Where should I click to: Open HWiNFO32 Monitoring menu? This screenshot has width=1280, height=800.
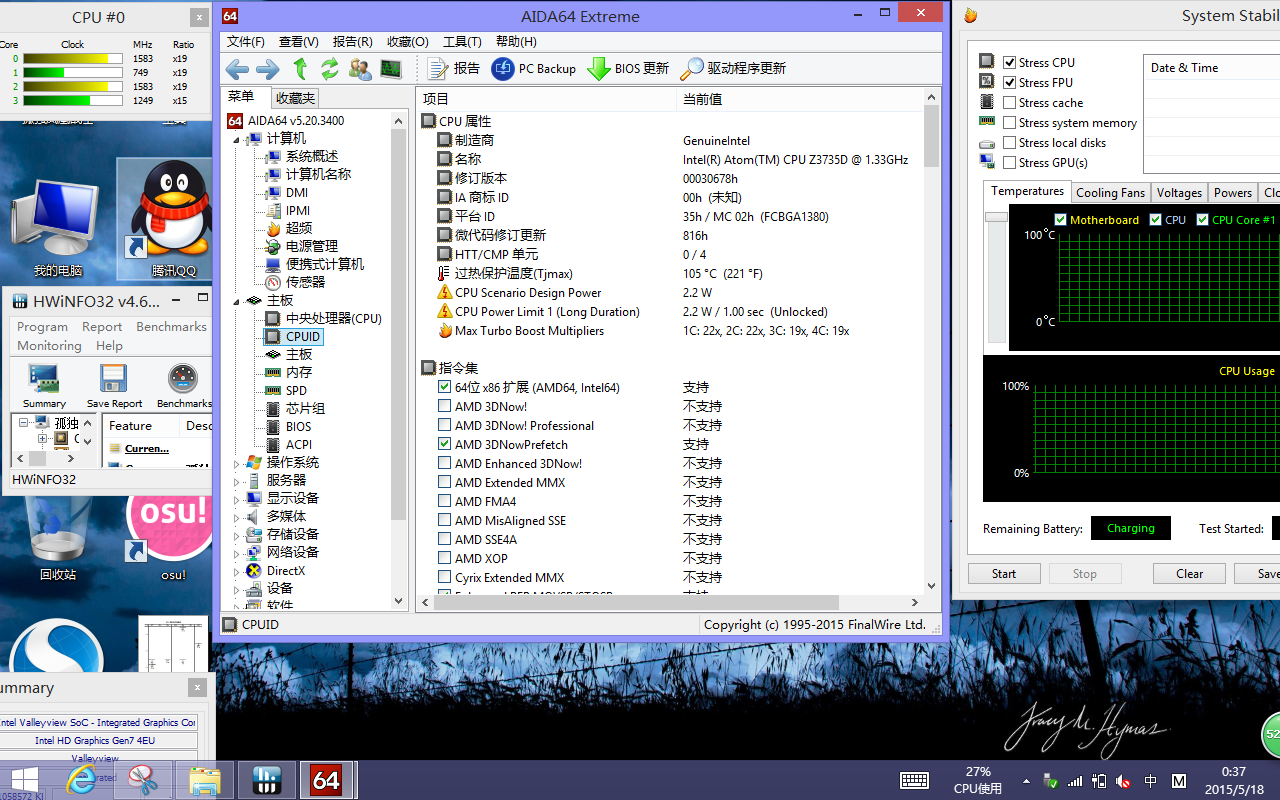[49, 346]
